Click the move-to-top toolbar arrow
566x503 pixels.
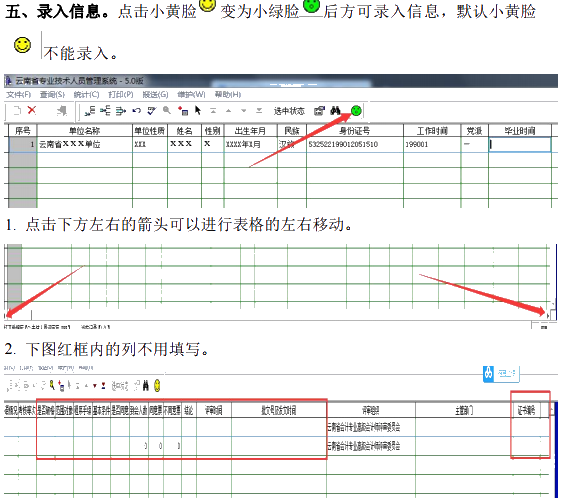[213, 110]
